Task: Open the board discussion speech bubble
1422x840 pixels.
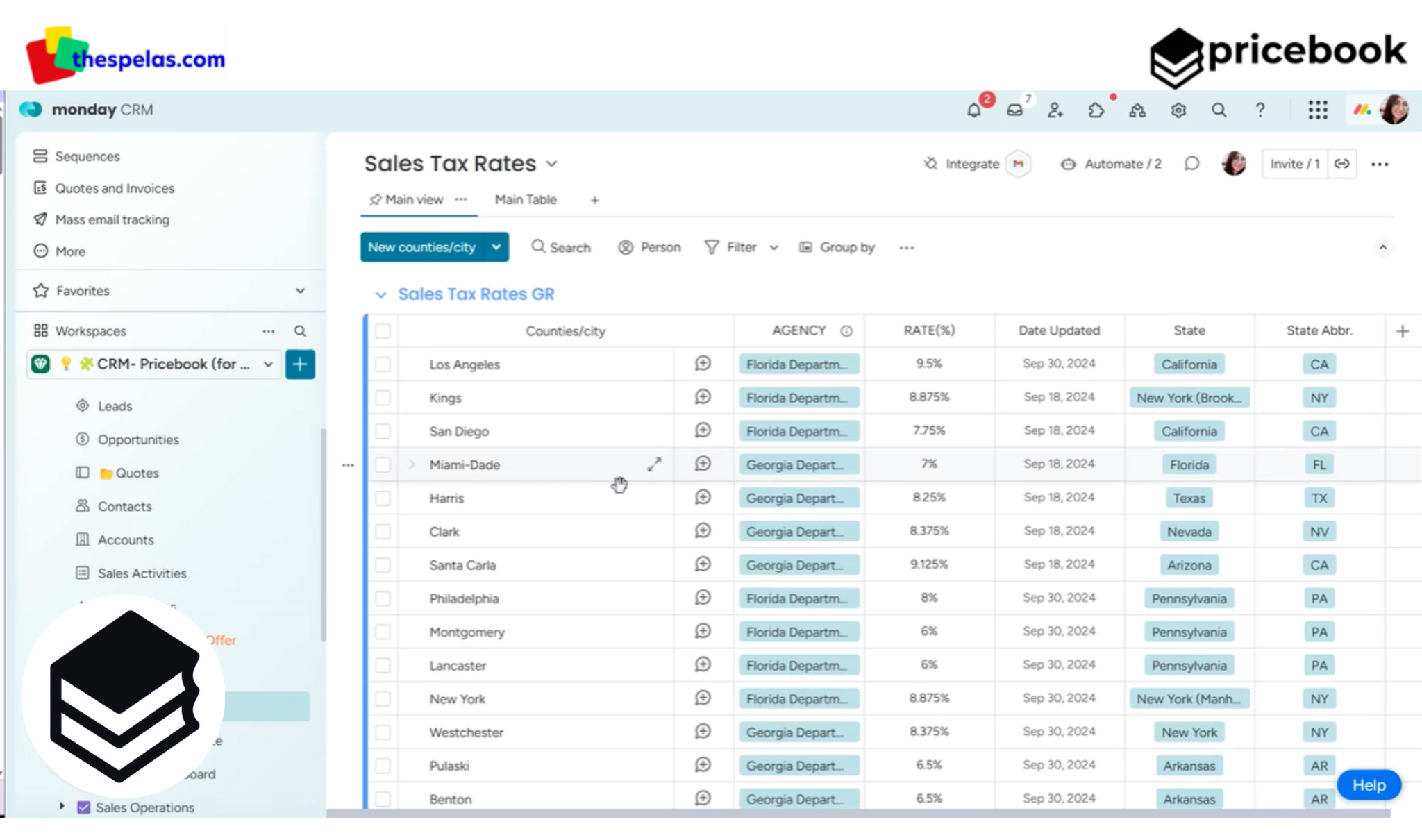Action: (x=1191, y=164)
